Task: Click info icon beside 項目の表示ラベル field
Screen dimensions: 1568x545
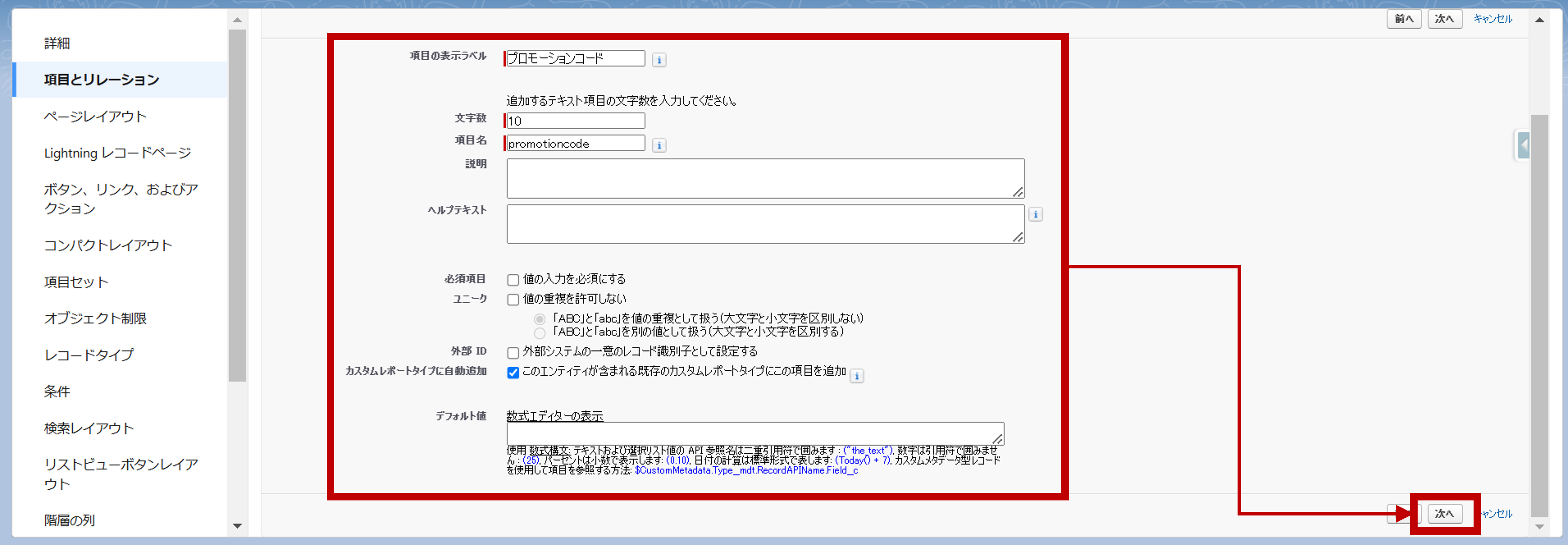Action: [x=659, y=60]
